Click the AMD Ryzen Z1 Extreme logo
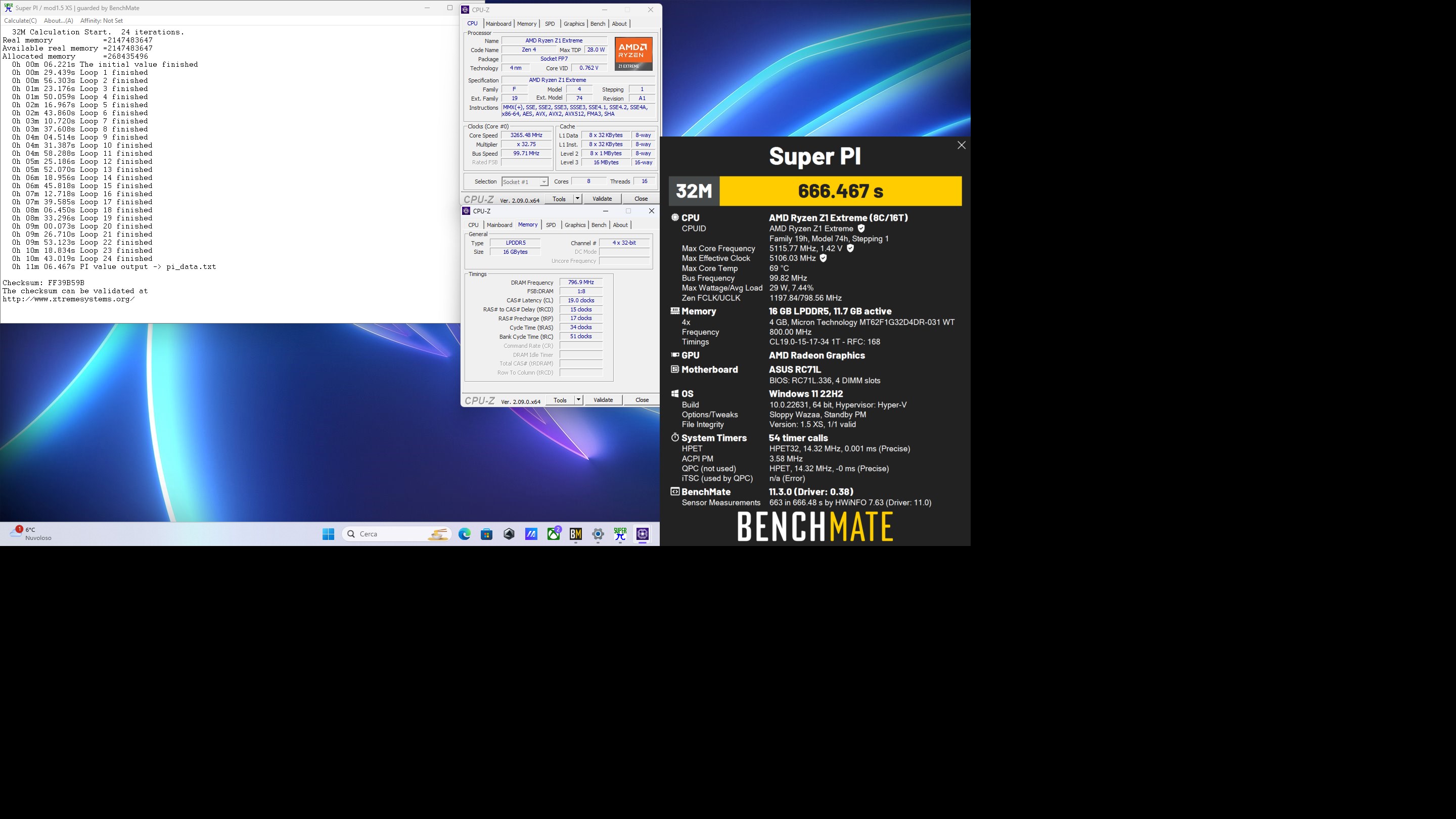Screen dimensions: 1456x819 (633, 54)
